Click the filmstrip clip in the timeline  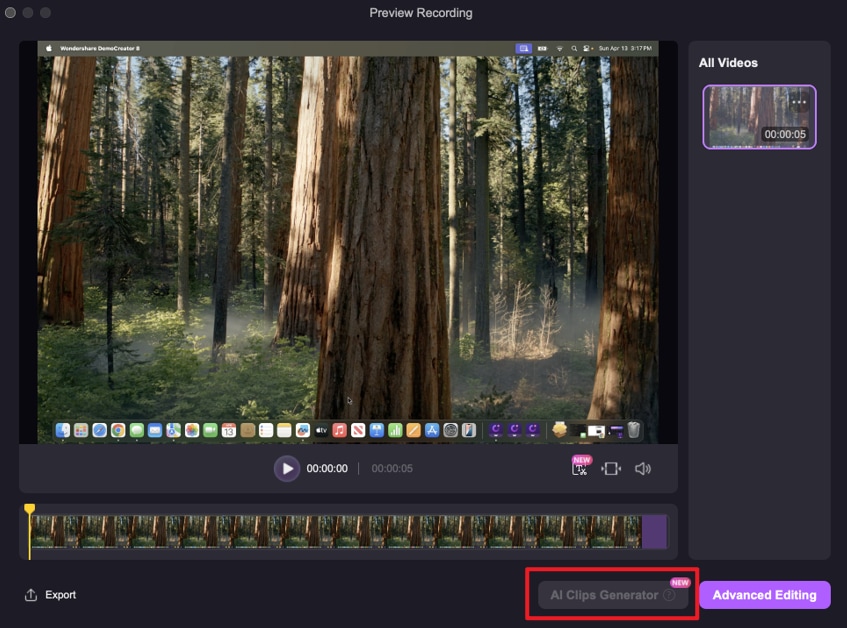tap(336, 531)
